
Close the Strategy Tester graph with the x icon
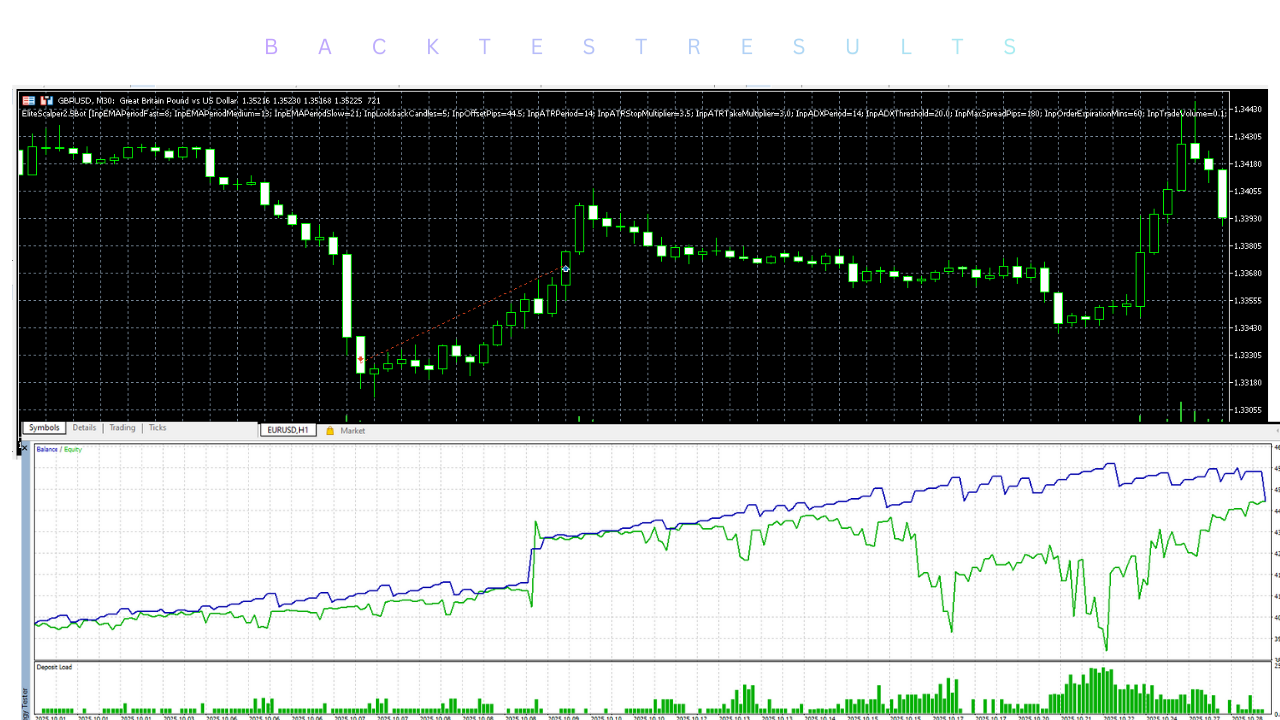pos(22,447)
